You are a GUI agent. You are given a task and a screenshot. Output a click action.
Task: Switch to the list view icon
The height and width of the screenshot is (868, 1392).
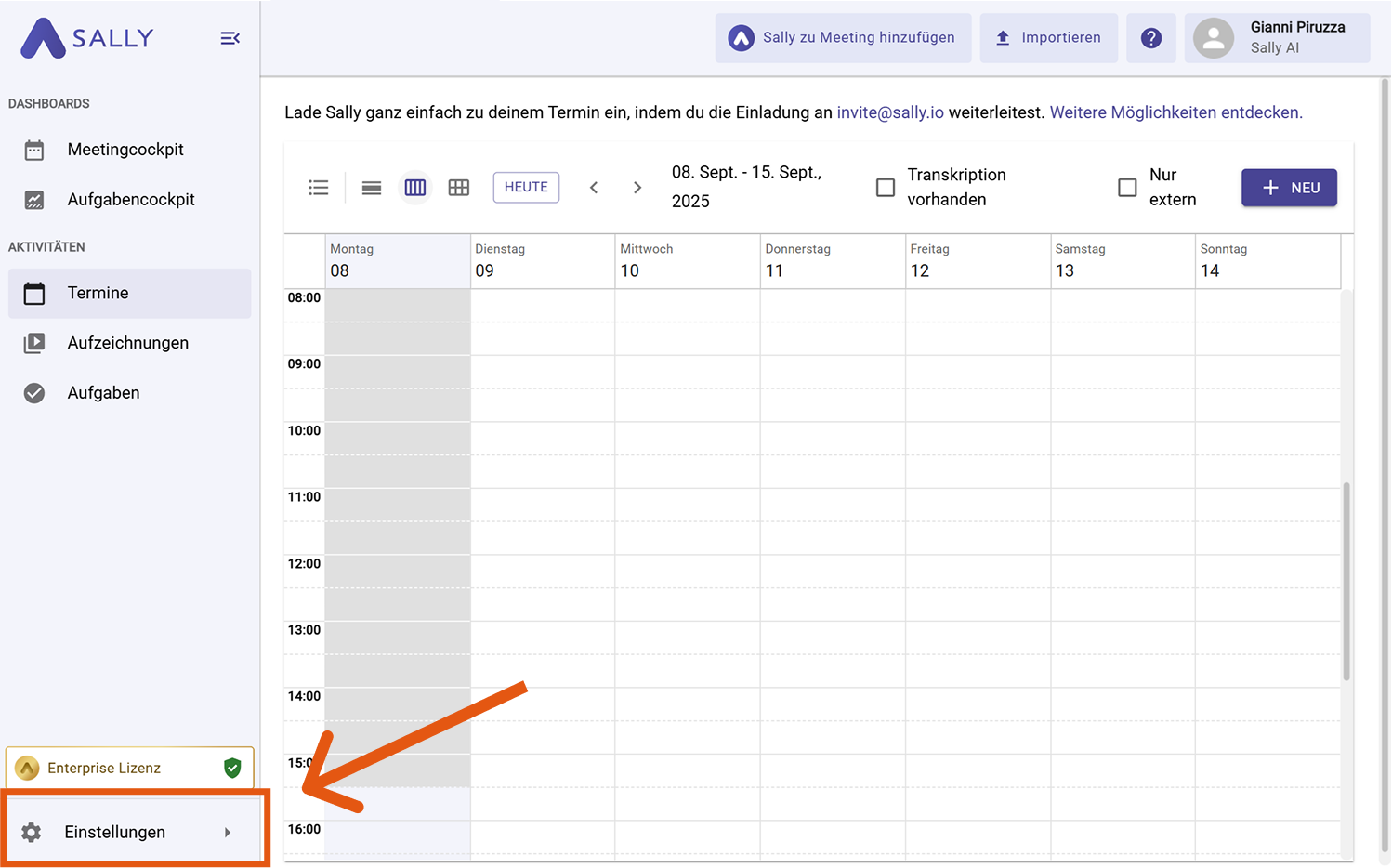(x=319, y=188)
